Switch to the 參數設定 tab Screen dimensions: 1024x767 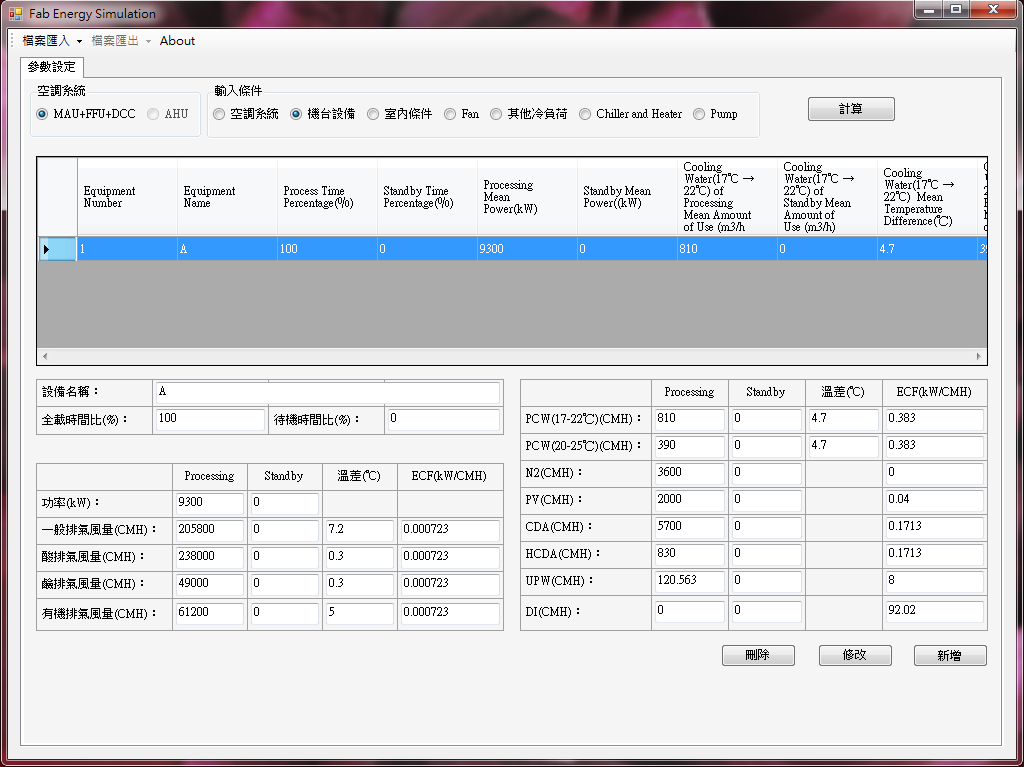[52, 67]
